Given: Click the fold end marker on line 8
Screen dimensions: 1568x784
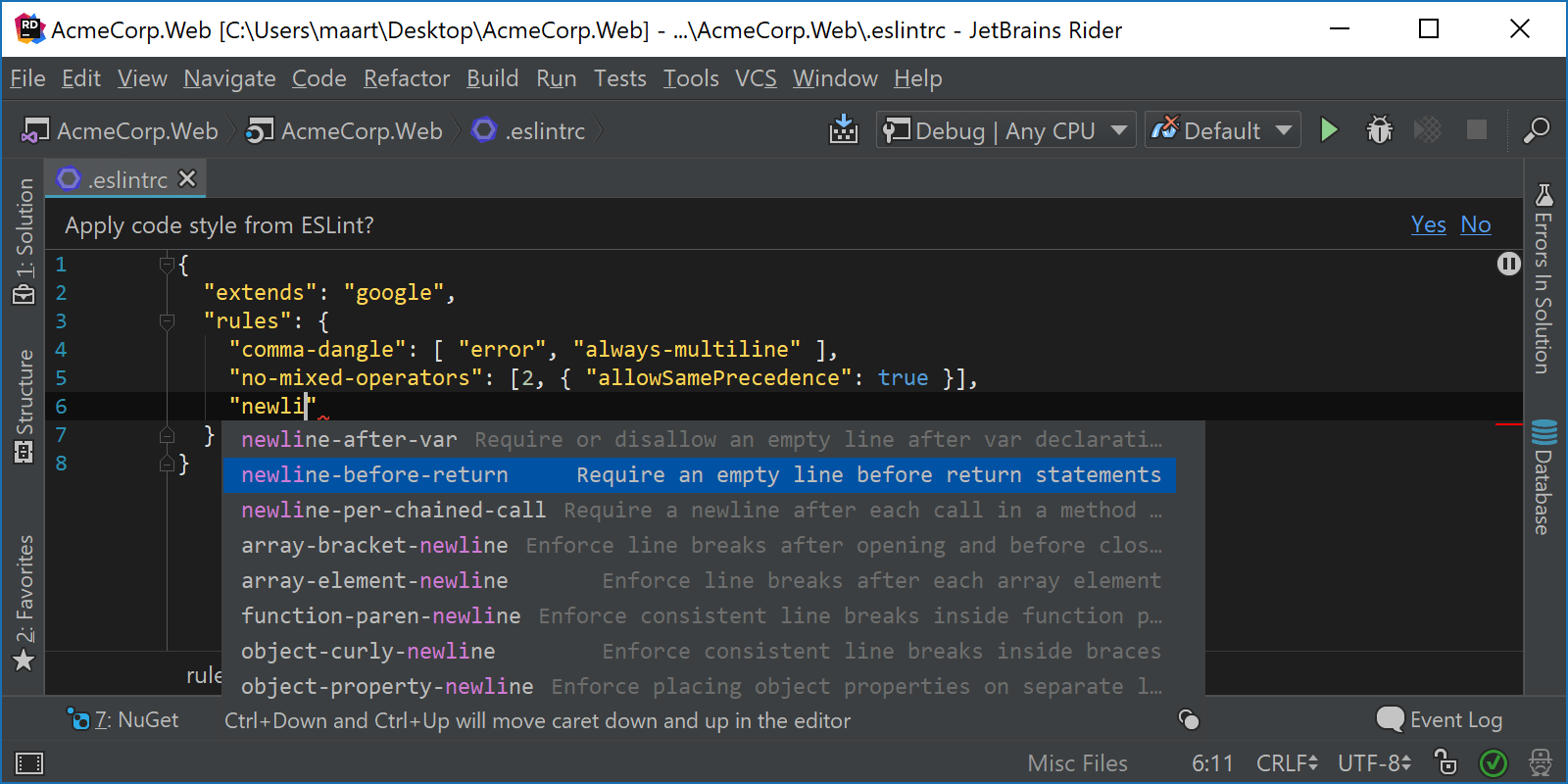Looking at the screenshot, I should (167, 464).
